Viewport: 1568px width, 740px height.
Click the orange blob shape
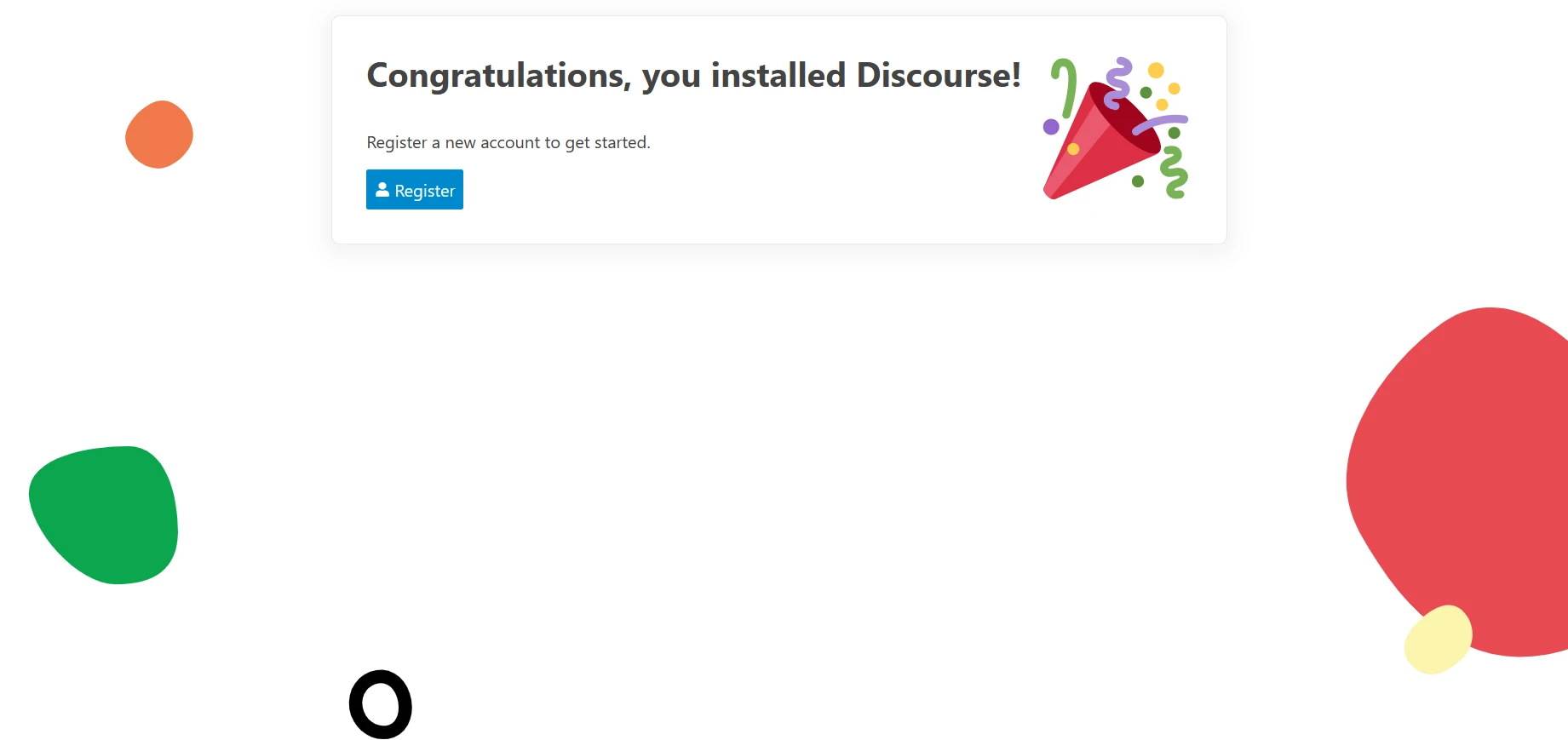click(x=159, y=135)
